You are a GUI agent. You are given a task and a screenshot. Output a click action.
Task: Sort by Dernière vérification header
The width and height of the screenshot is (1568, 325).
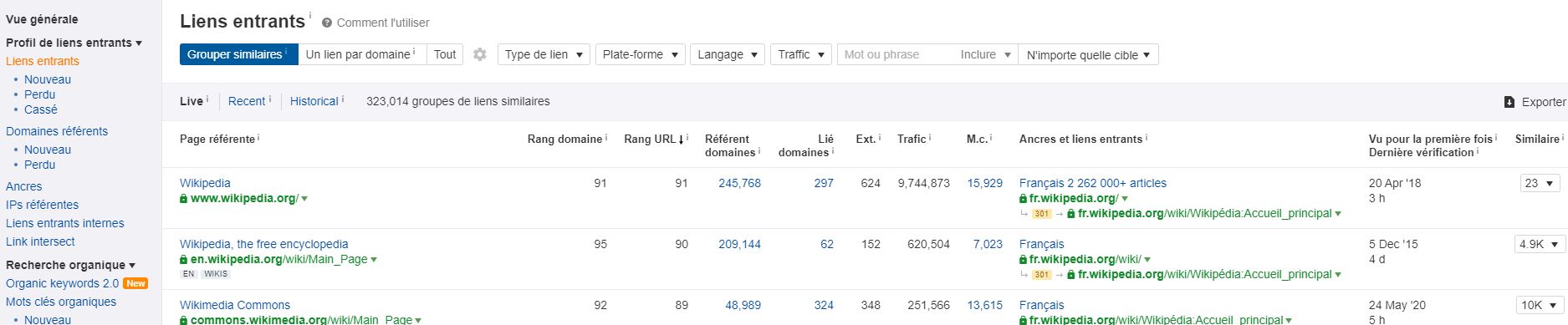tap(1421, 152)
